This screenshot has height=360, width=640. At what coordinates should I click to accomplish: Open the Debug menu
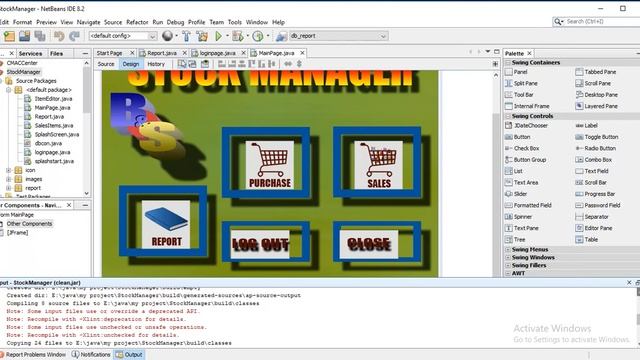pos(176,22)
